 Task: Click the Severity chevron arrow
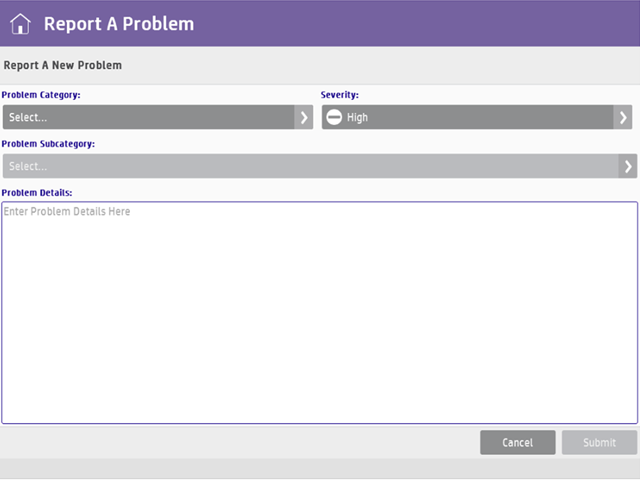[623, 117]
